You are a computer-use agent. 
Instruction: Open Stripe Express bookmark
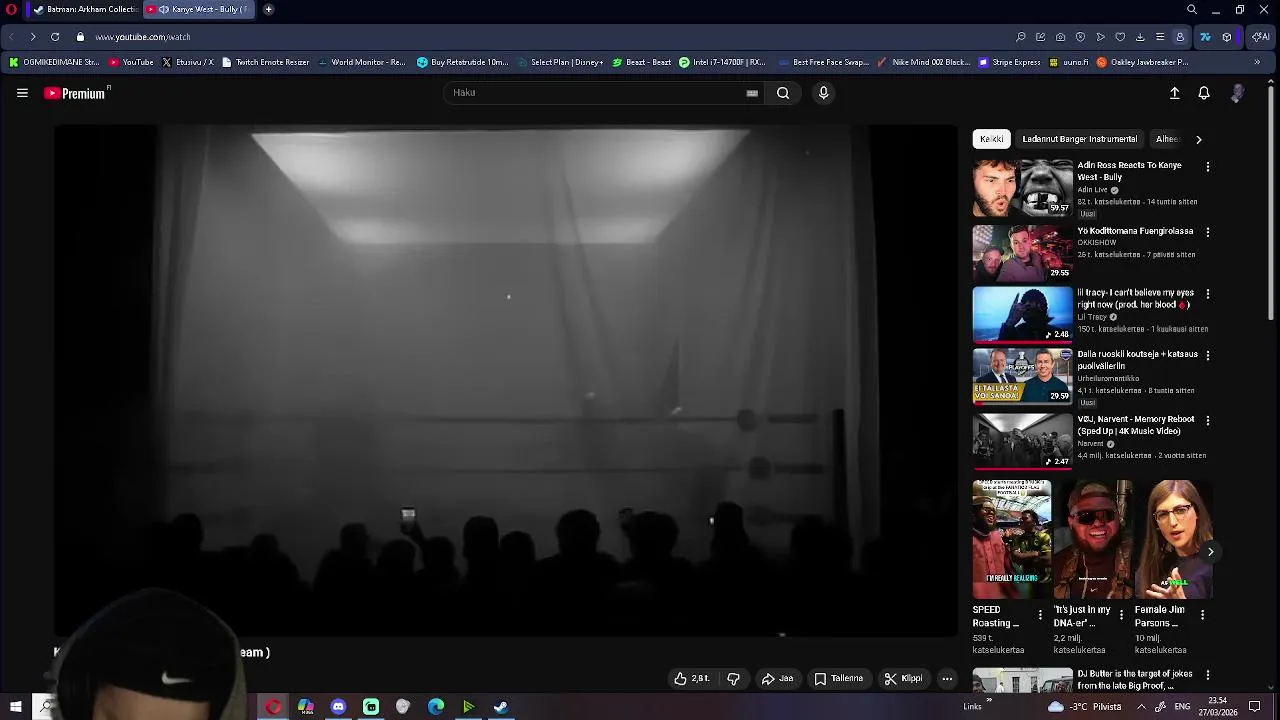coord(1009,62)
